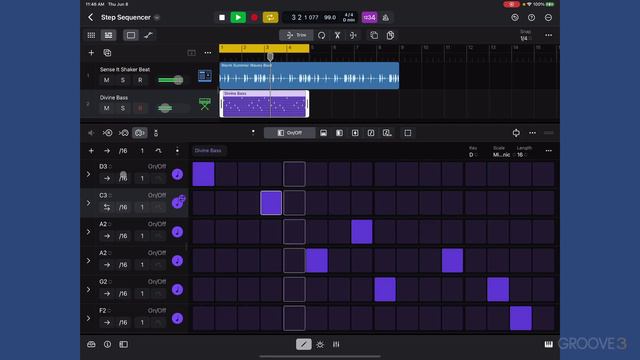Screen dimensions: 640x360
Task: Select the pencil edit tool at bottom
Action: pyautogui.click(x=303, y=344)
